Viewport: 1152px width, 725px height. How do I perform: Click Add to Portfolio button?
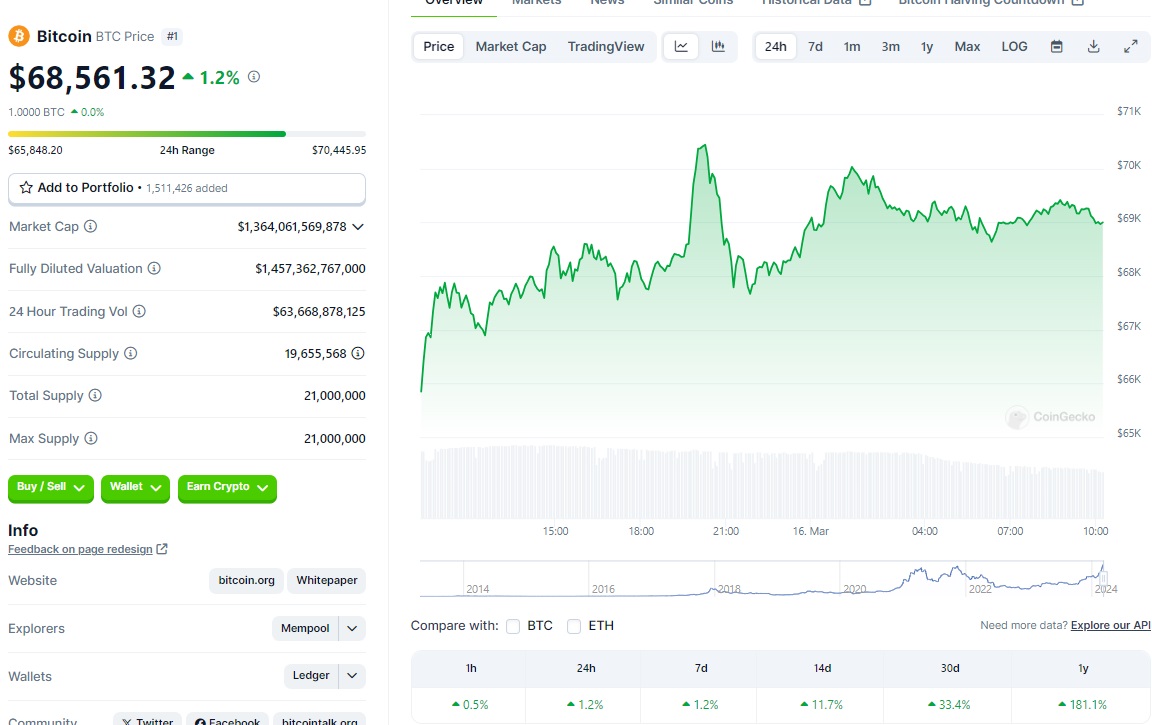(187, 188)
